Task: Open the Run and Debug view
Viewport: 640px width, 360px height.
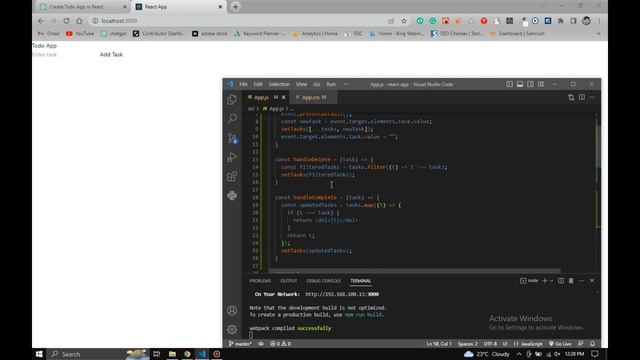Action: tap(232, 157)
